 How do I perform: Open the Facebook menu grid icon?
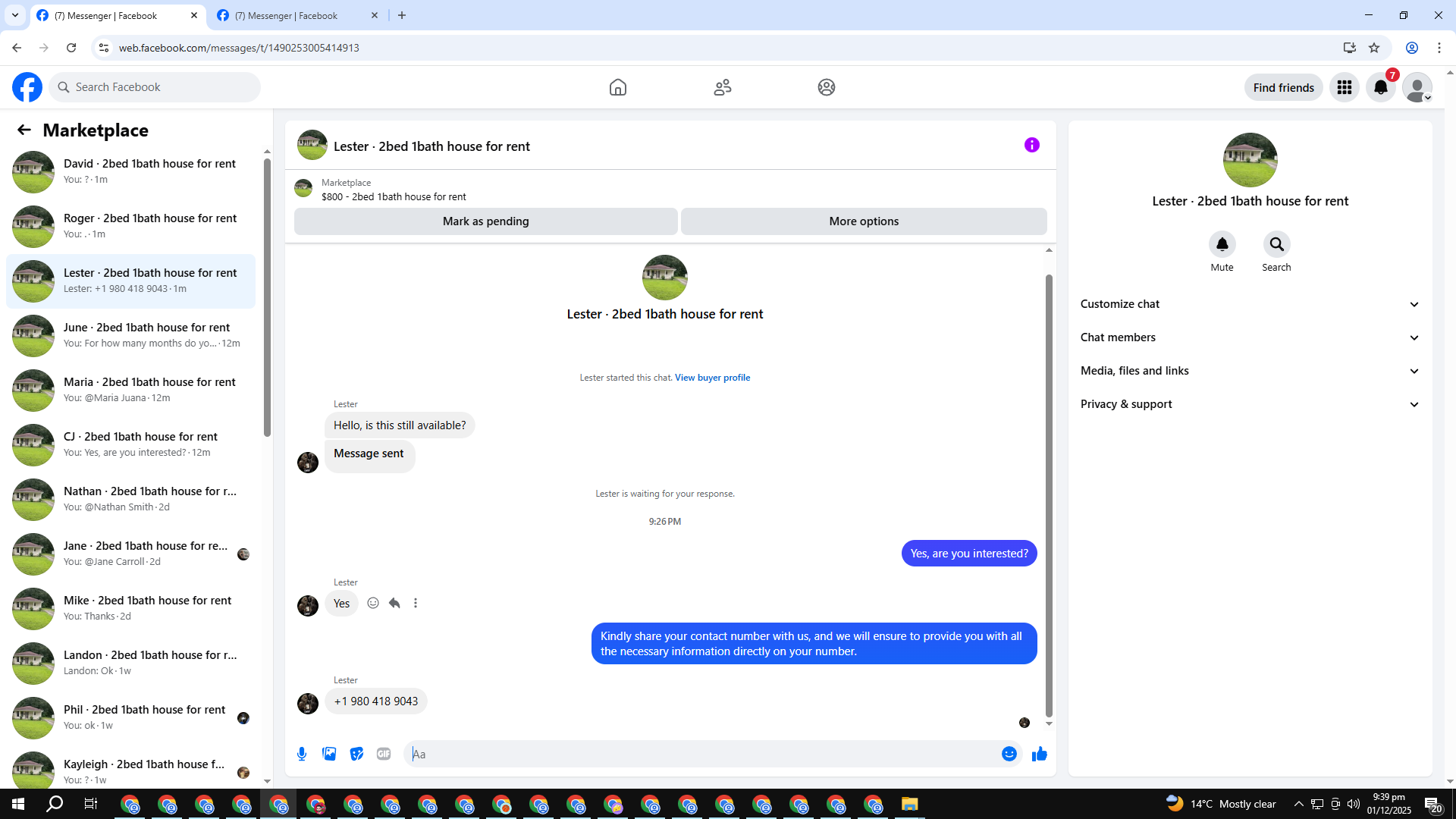(1345, 87)
